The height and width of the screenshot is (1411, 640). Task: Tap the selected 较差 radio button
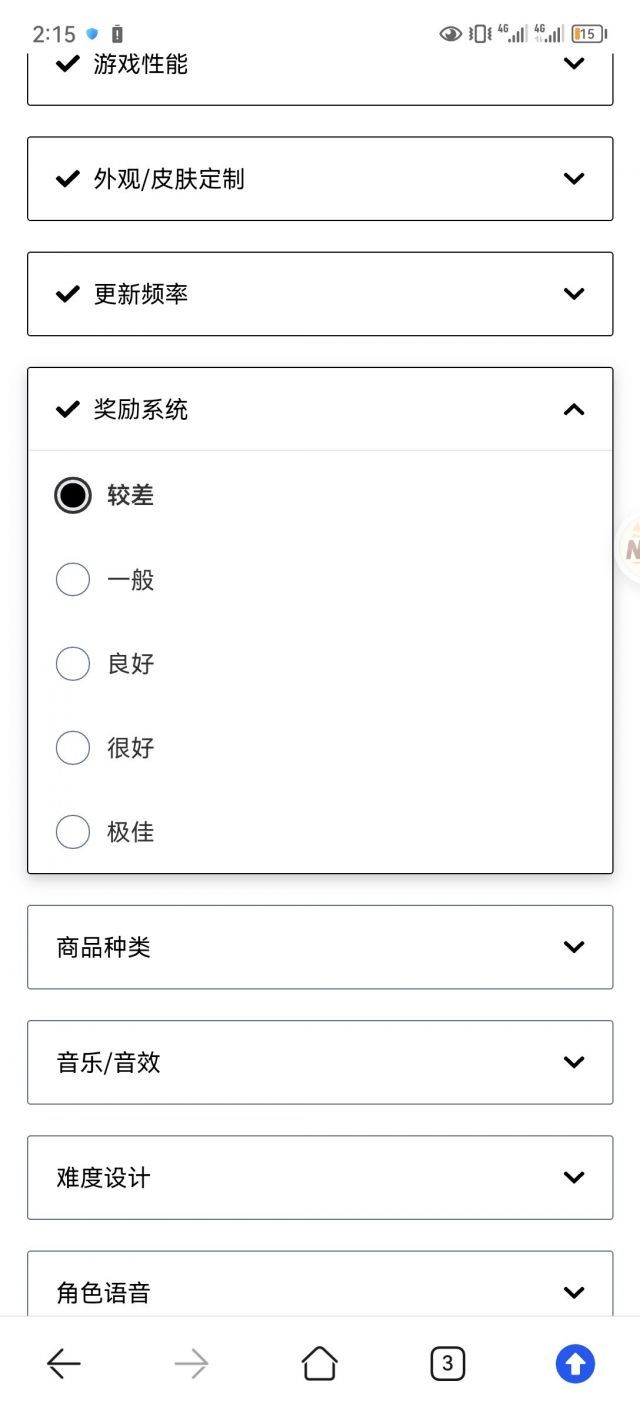click(73, 495)
